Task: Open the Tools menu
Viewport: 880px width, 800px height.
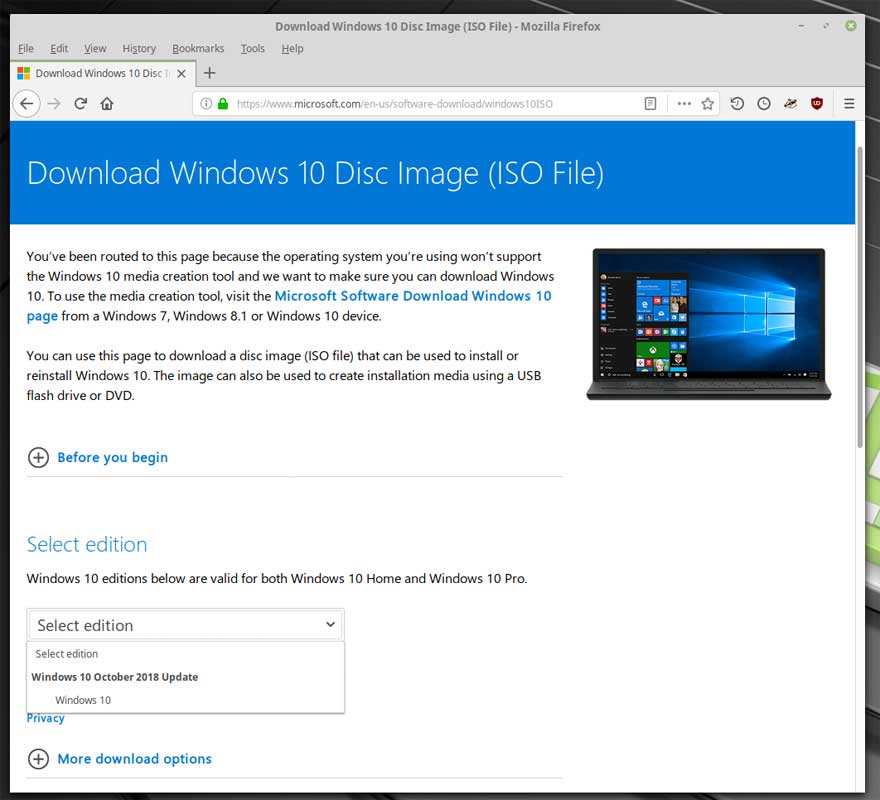Action: (253, 48)
